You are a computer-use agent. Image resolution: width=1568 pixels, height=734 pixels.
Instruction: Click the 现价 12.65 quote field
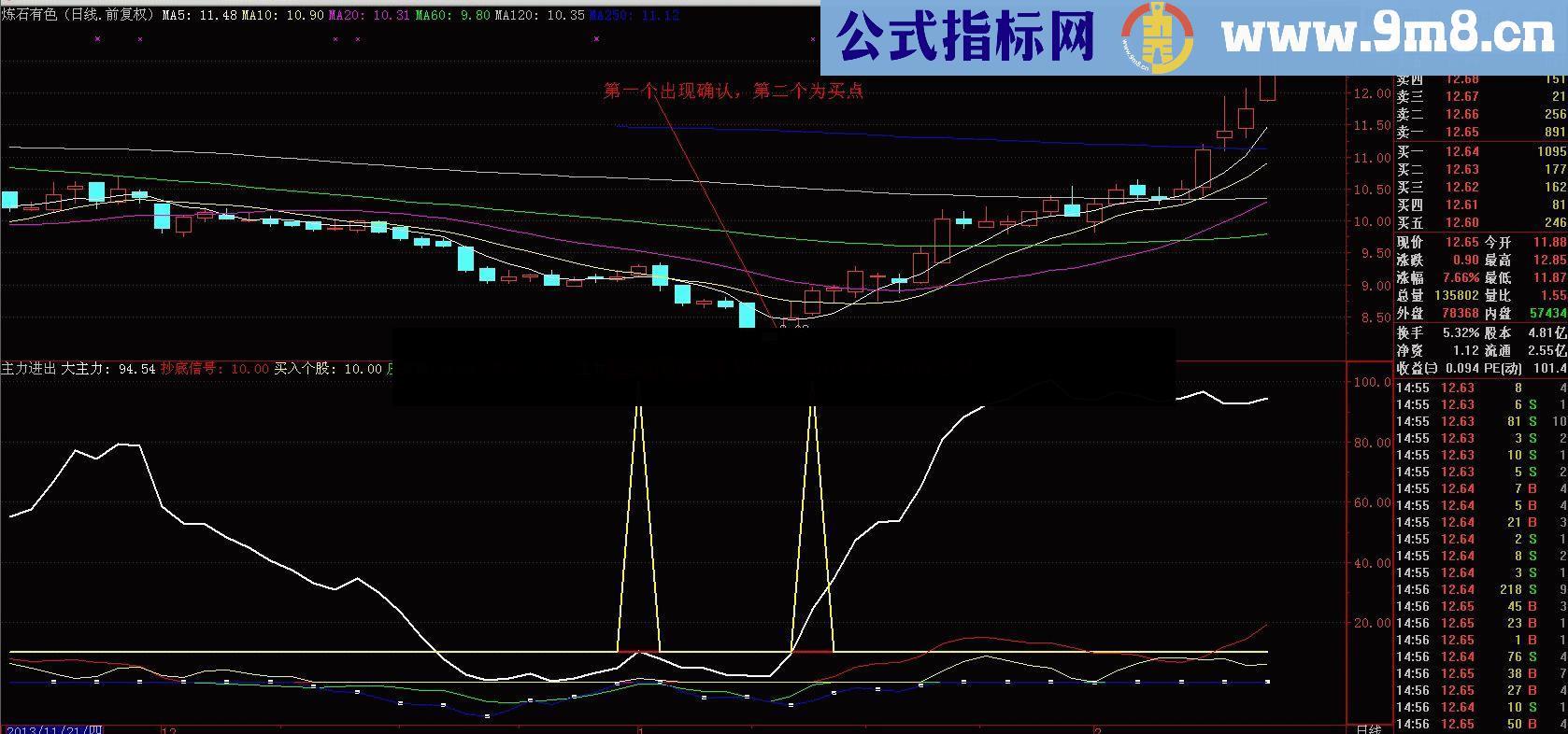[x=1438, y=242]
